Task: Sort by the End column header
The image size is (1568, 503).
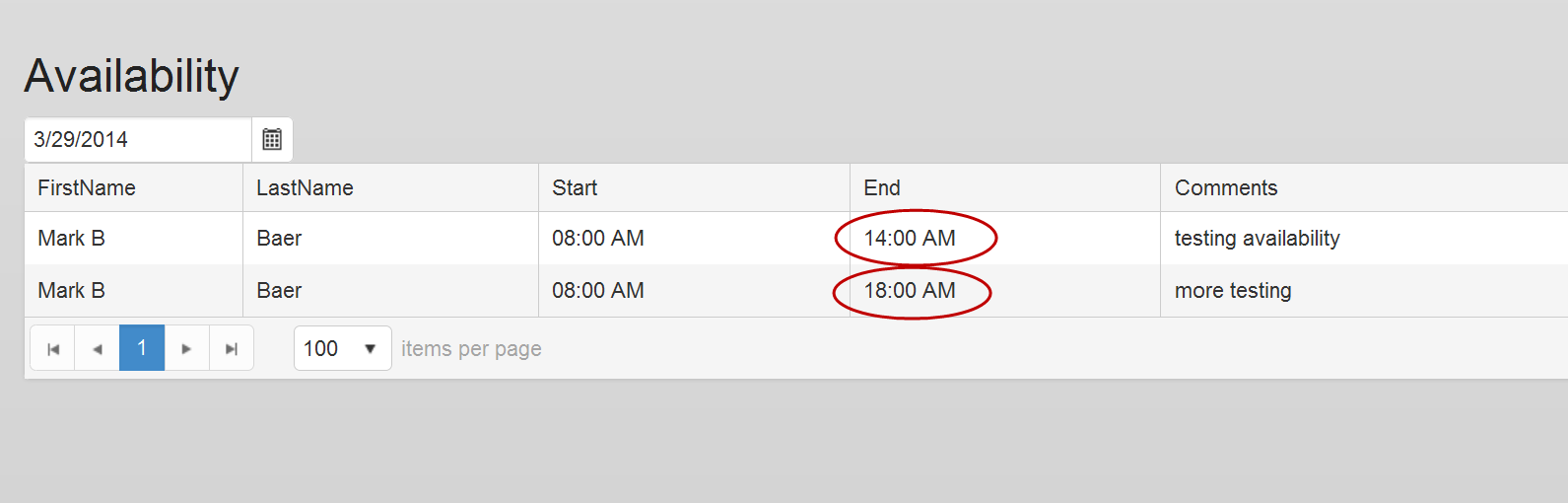Action: pos(882,188)
